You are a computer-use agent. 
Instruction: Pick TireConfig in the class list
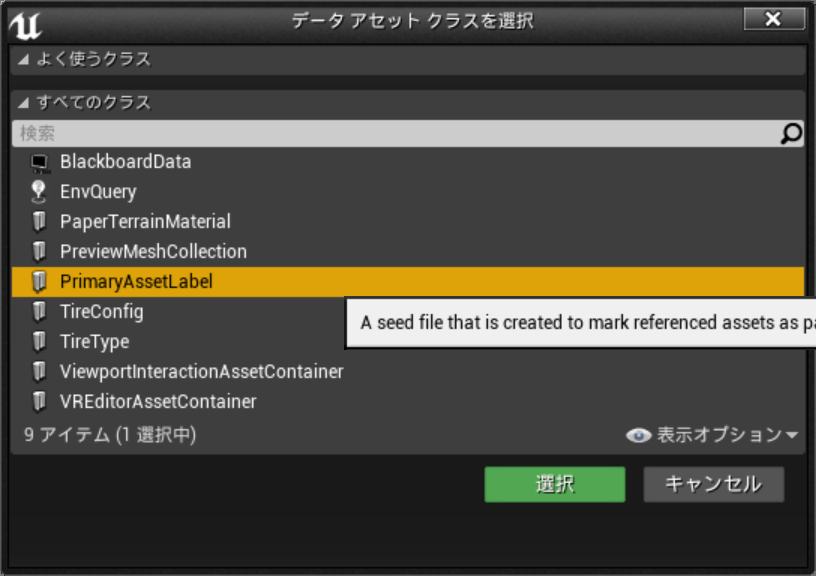[x=178, y=312]
